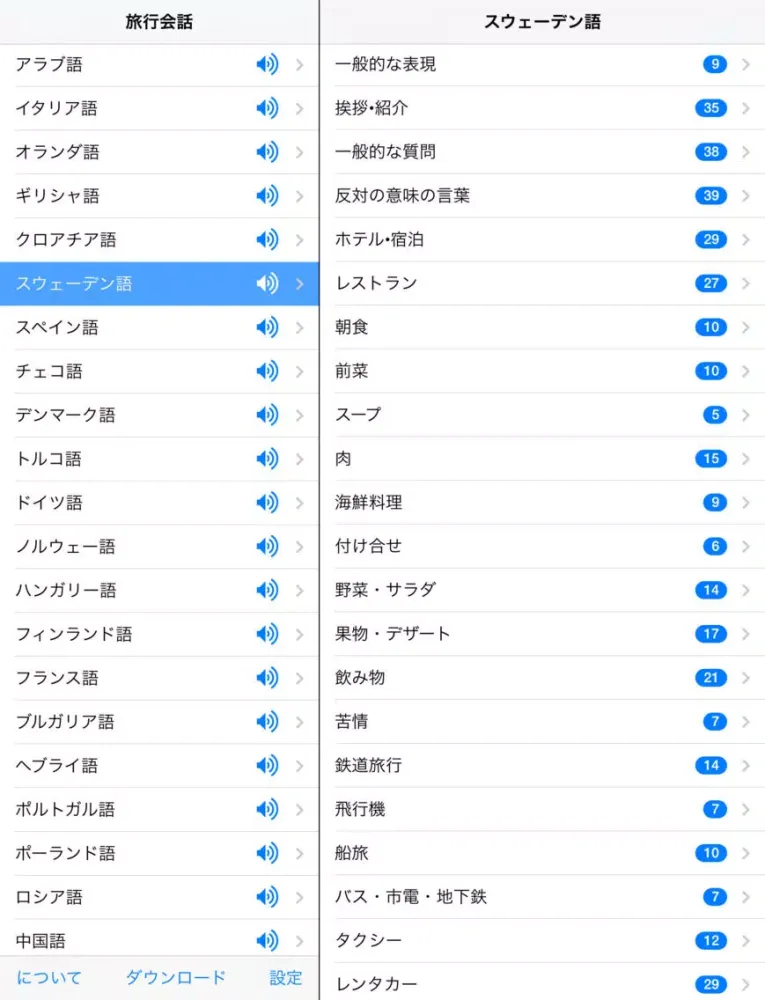Play audio for ポーランド語
This screenshot has width=765, height=1000.
(267, 853)
